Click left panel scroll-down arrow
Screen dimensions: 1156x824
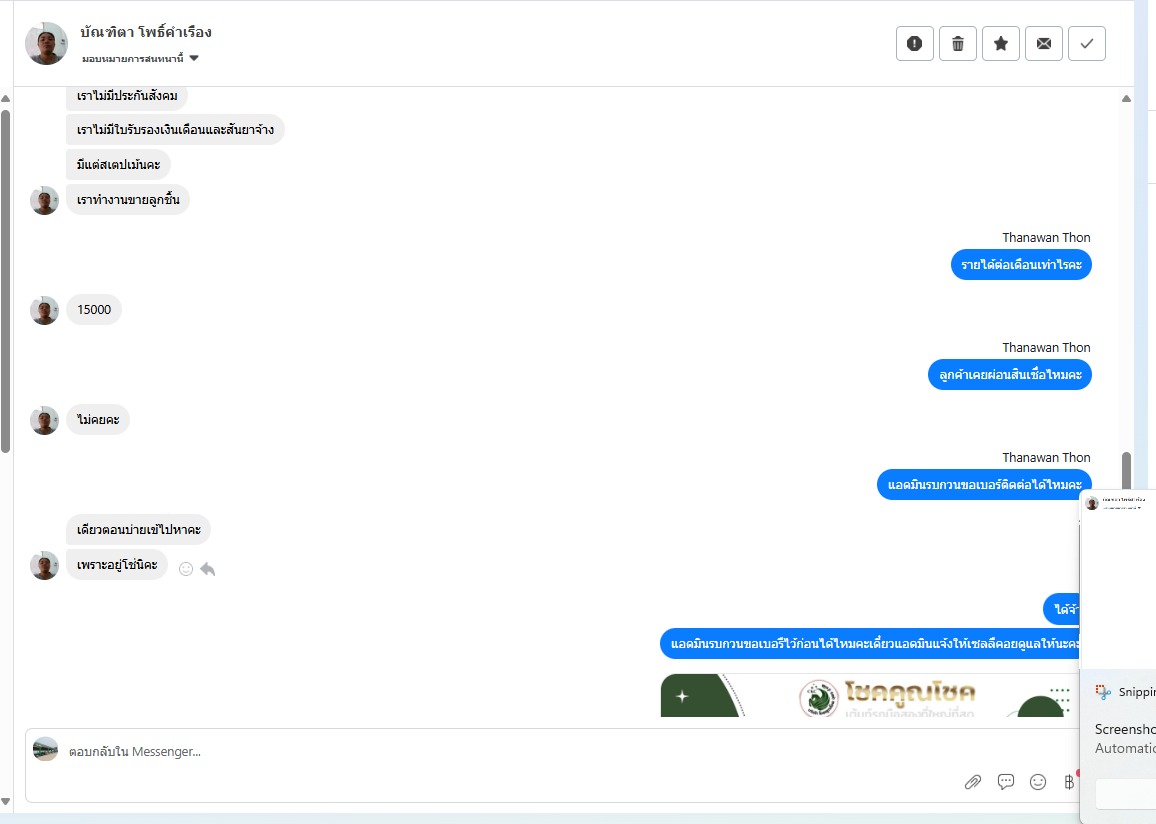pyautogui.click(x=6, y=802)
